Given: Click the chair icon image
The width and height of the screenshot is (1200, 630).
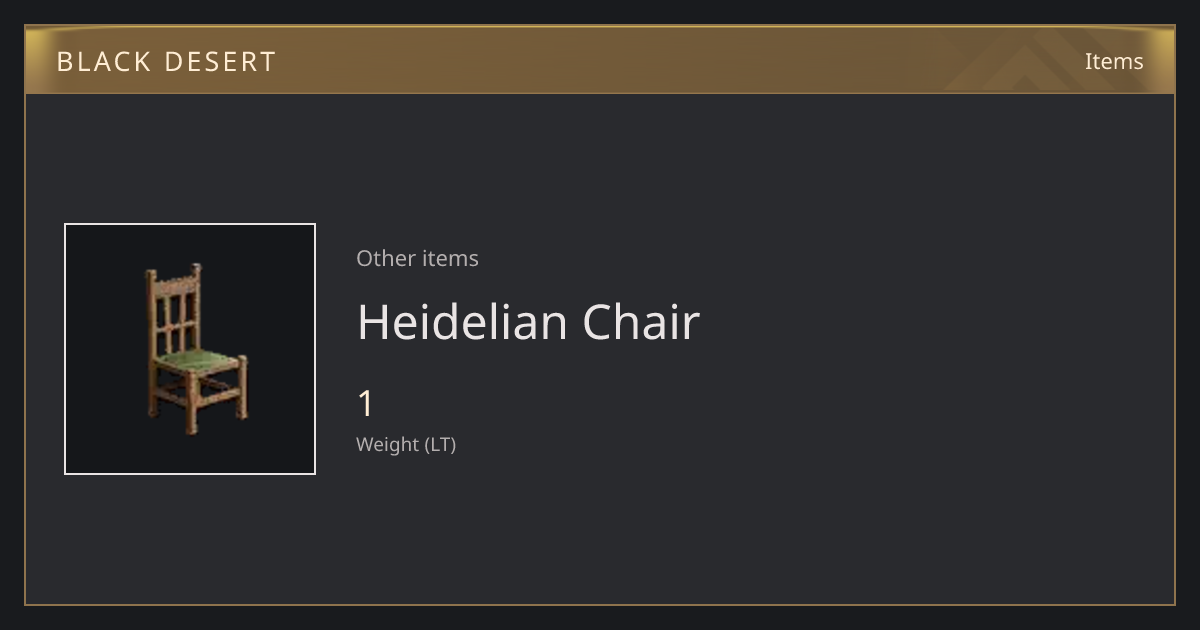Looking at the screenshot, I should (x=196, y=349).
